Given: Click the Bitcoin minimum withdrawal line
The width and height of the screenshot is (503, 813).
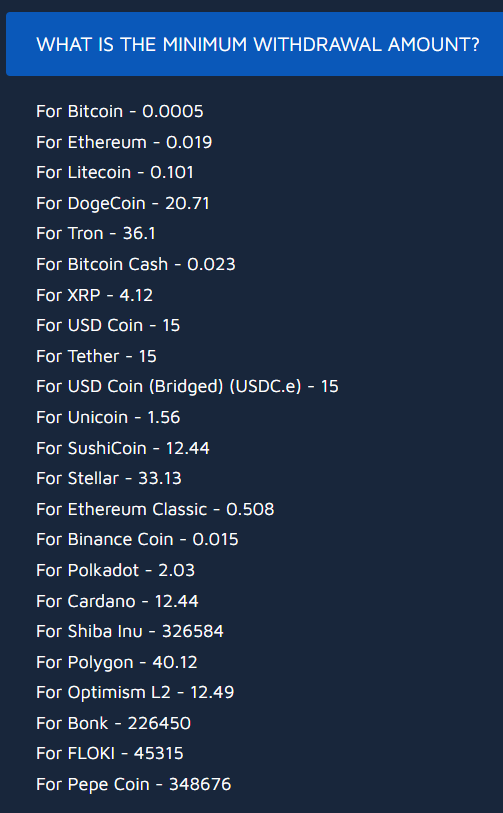Looking at the screenshot, I should [x=120, y=111].
